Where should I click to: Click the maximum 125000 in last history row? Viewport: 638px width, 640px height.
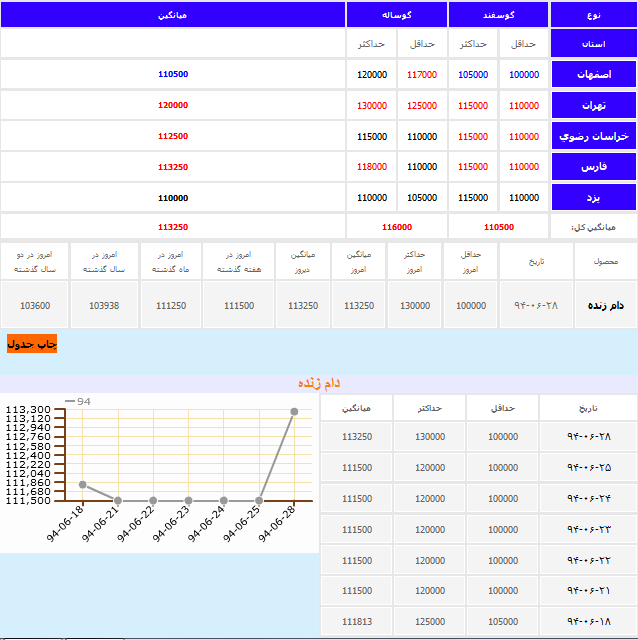(x=430, y=622)
